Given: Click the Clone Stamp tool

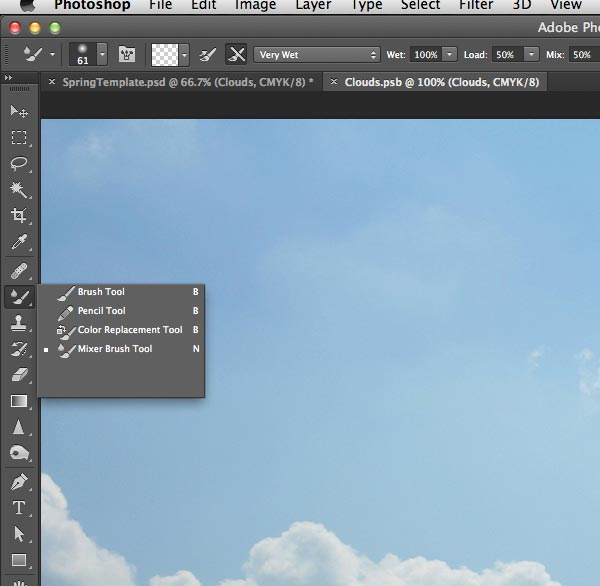Looking at the screenshot, I should click(x=18, y=323).
